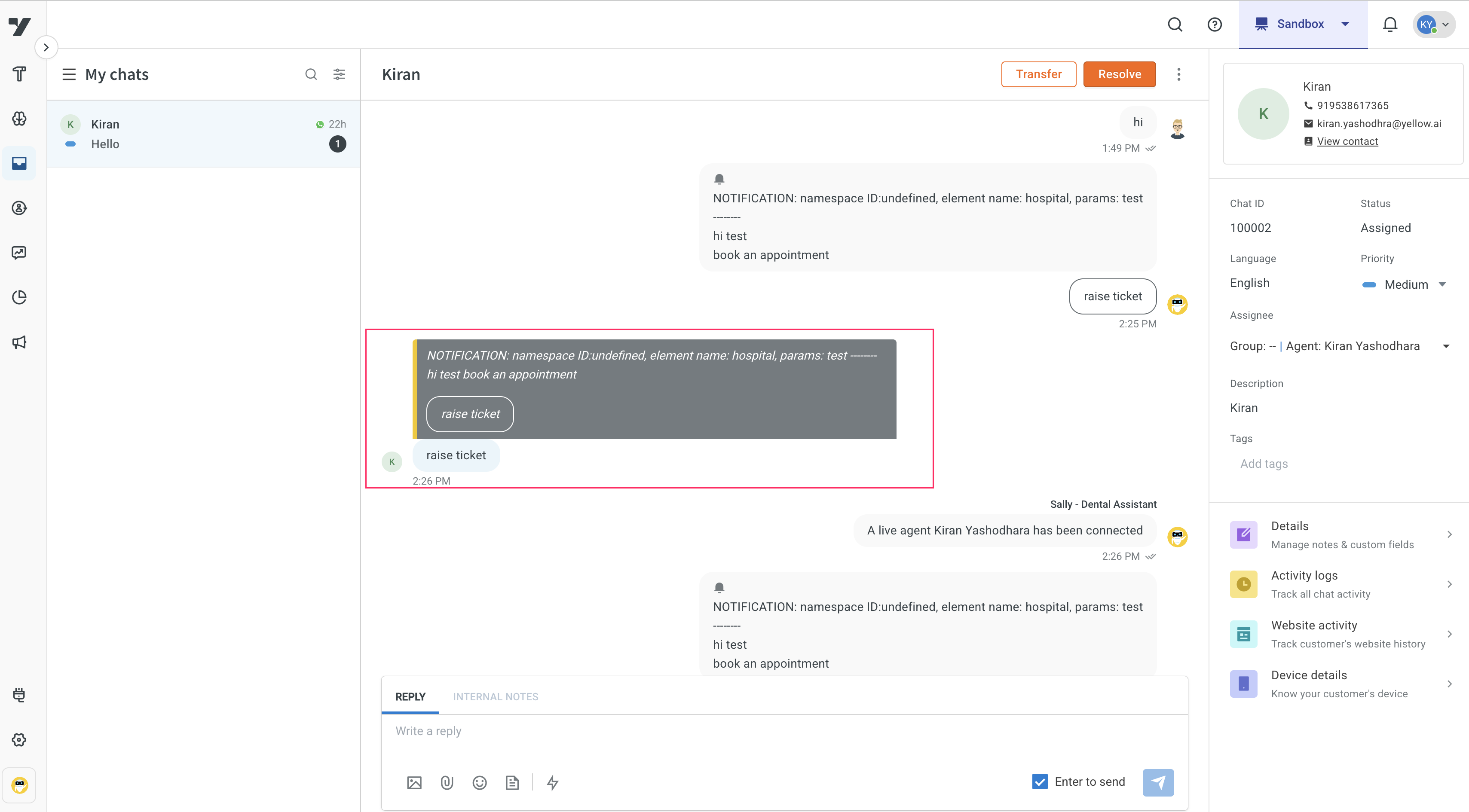The image size is (1469, 812).
Task: Open the three-dot chat options menu
Action: pos(1179,74)
